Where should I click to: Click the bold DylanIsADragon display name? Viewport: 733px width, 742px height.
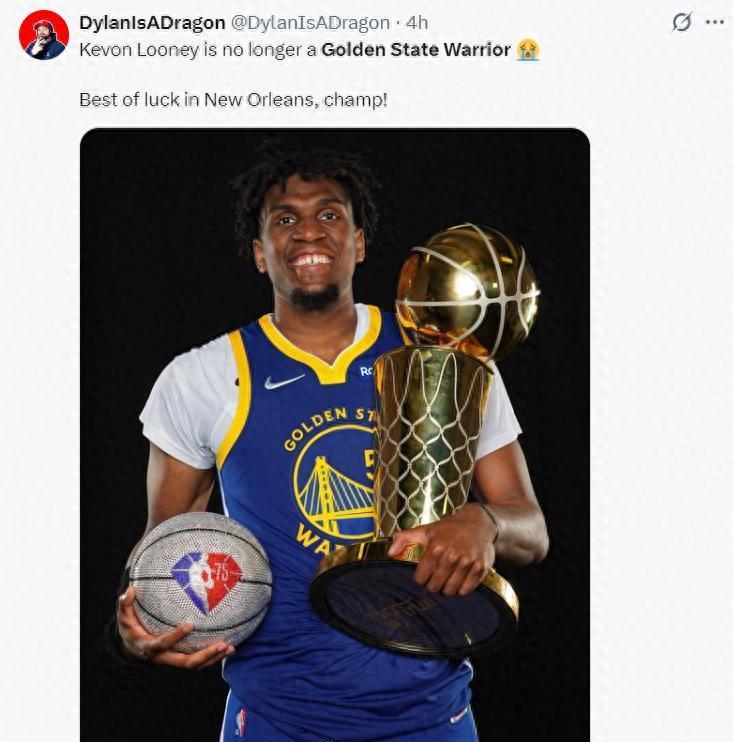[152, 23]
